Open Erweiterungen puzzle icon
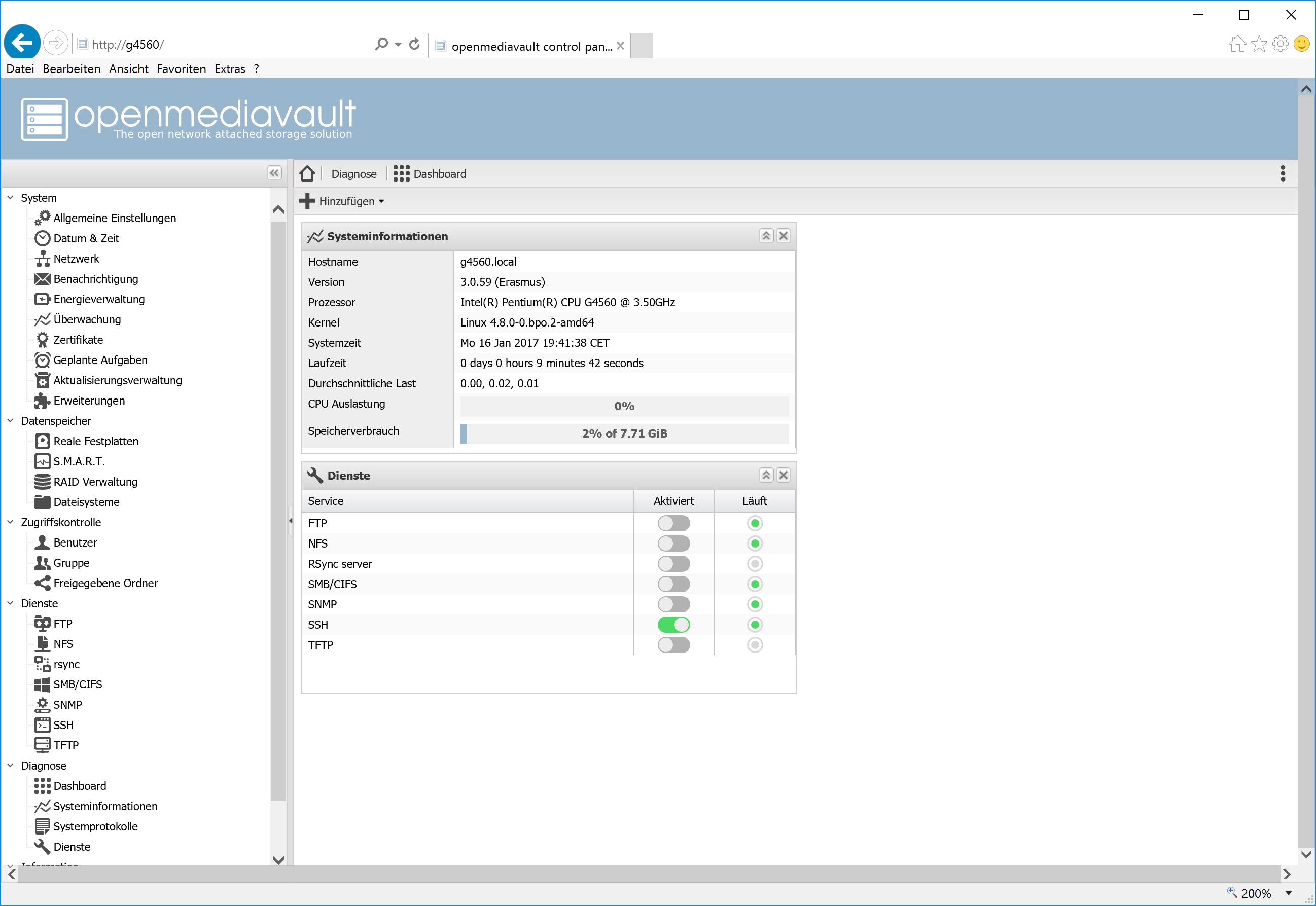Viewport: 1316px width, 906px height. (42, 401)
